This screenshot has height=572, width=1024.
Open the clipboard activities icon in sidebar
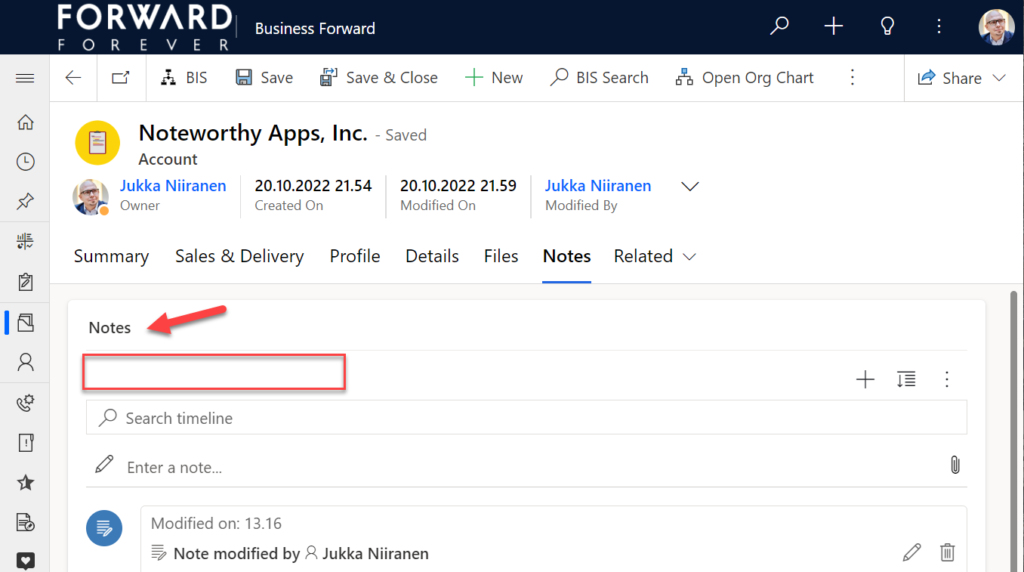25,282
